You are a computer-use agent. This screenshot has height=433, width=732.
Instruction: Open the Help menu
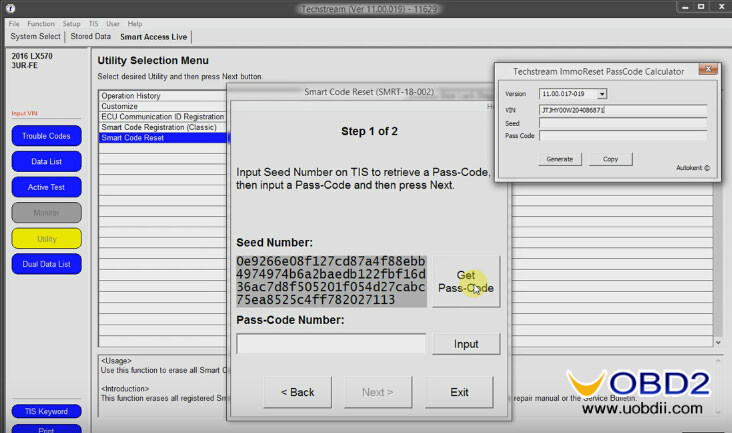pos(135,24)
